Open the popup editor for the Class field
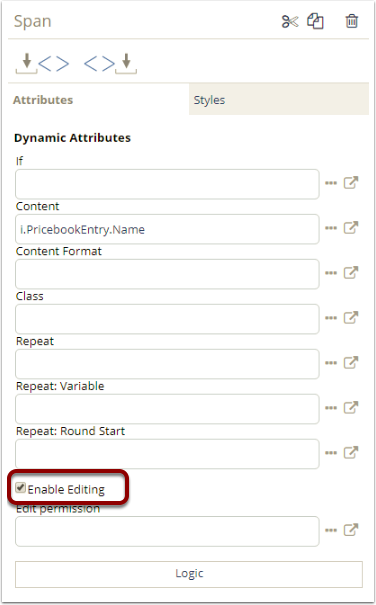Viewport: 376px width, 605px height. click(x=351, y=318)
